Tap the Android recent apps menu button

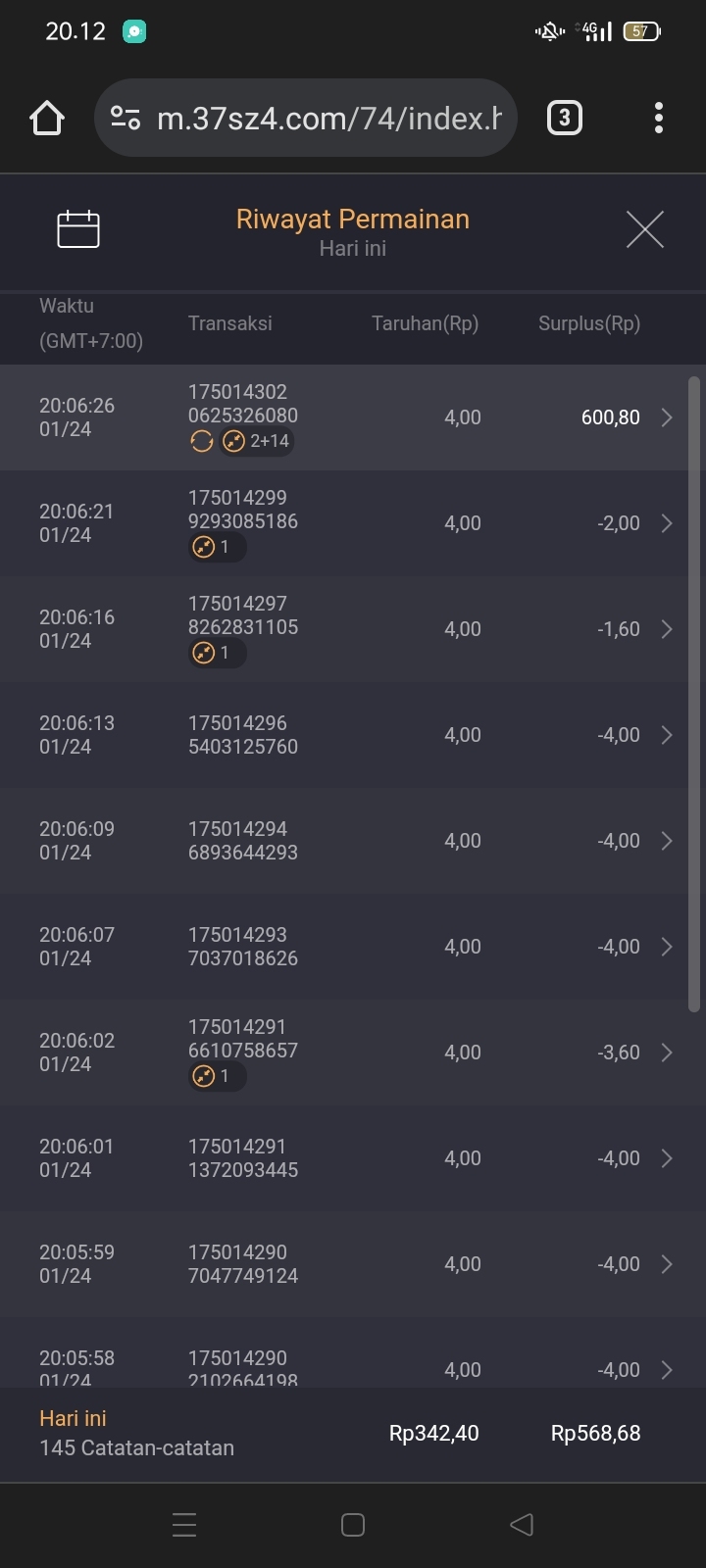point(184,1525)
